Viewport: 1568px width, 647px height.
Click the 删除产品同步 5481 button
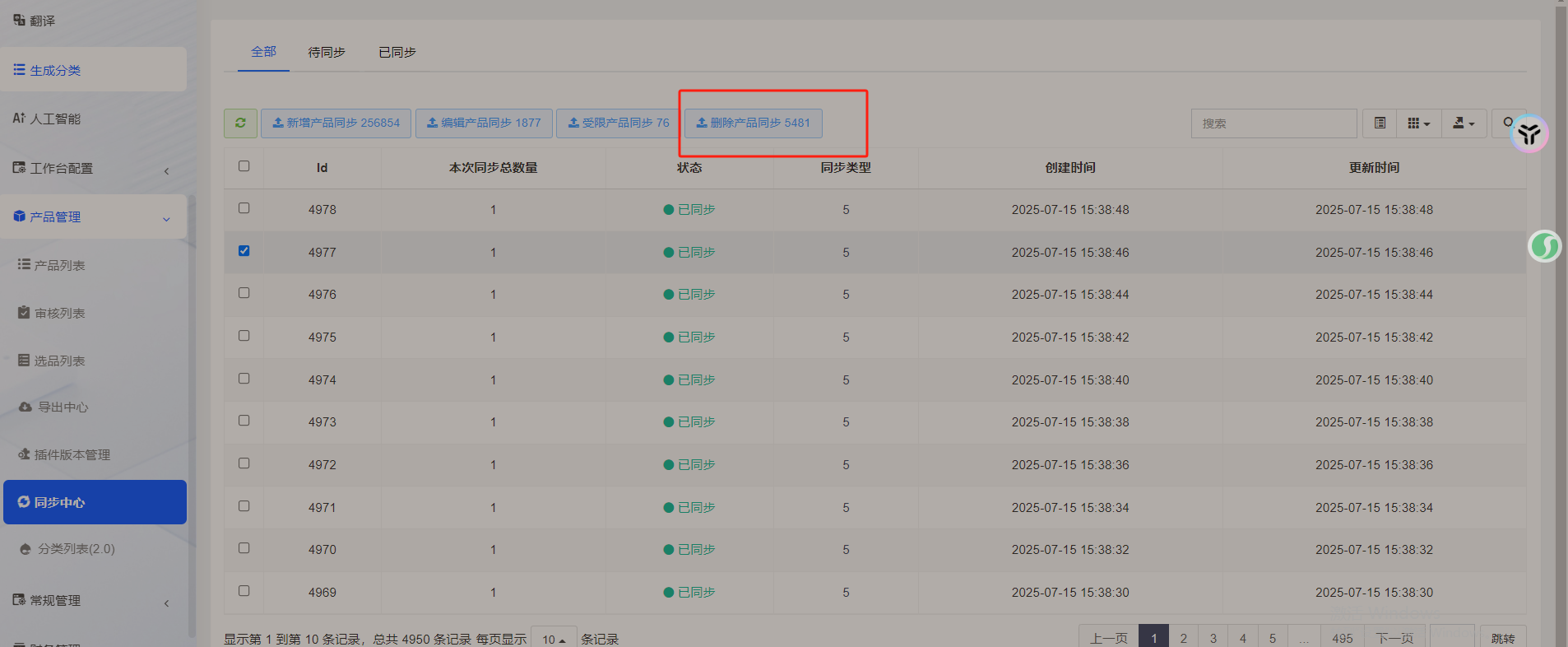coord(753,123)
